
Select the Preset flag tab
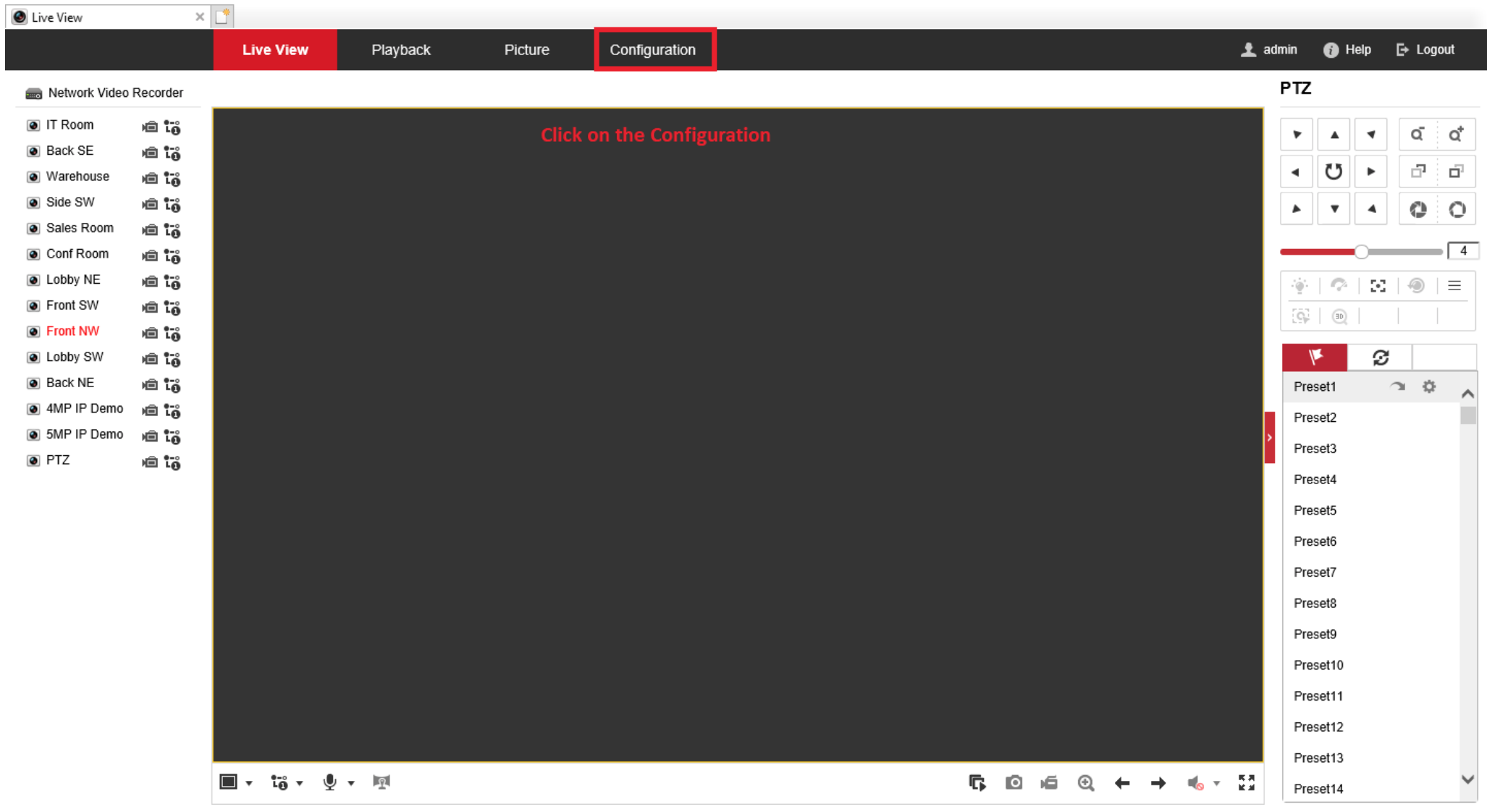(1315, 358)
